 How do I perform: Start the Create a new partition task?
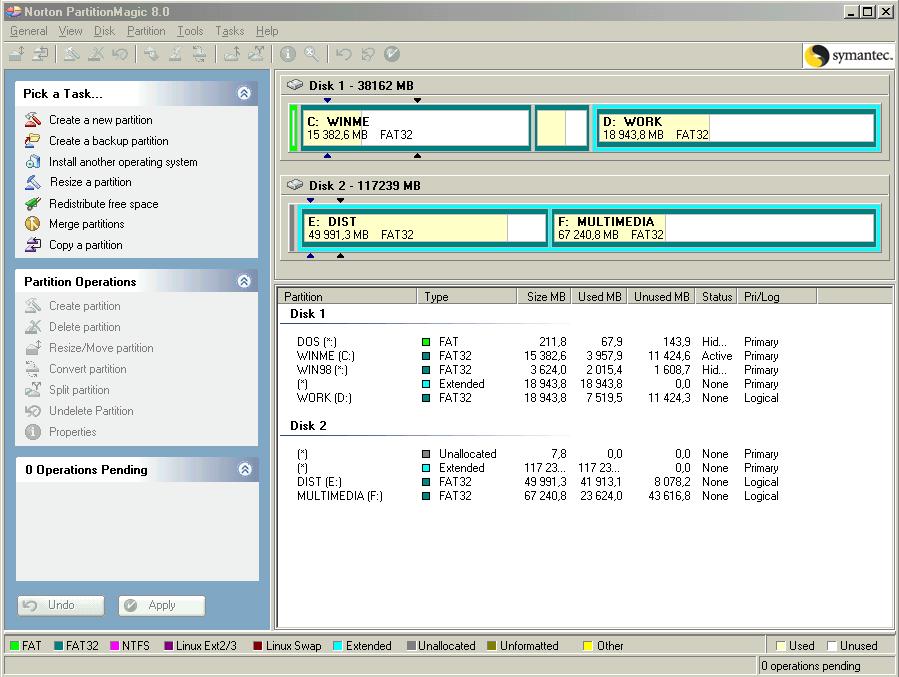click(x=100, y=120)
